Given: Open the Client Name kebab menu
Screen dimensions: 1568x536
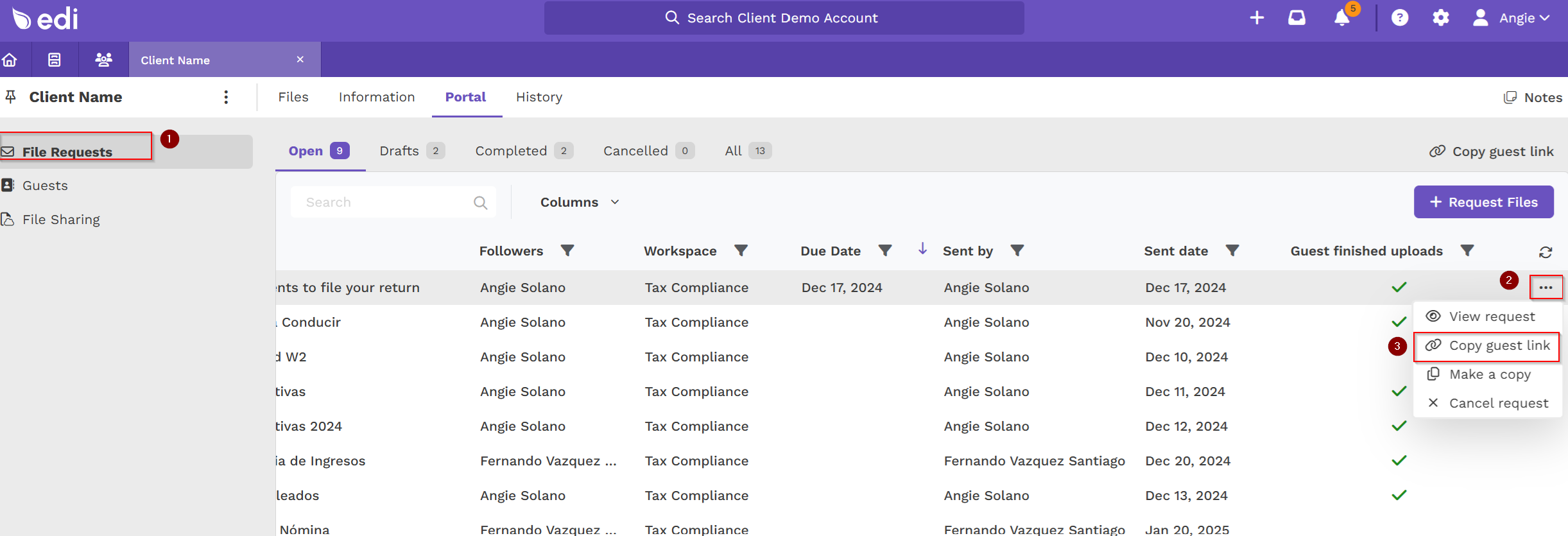Looking at the screenshot, I should 226,97.
